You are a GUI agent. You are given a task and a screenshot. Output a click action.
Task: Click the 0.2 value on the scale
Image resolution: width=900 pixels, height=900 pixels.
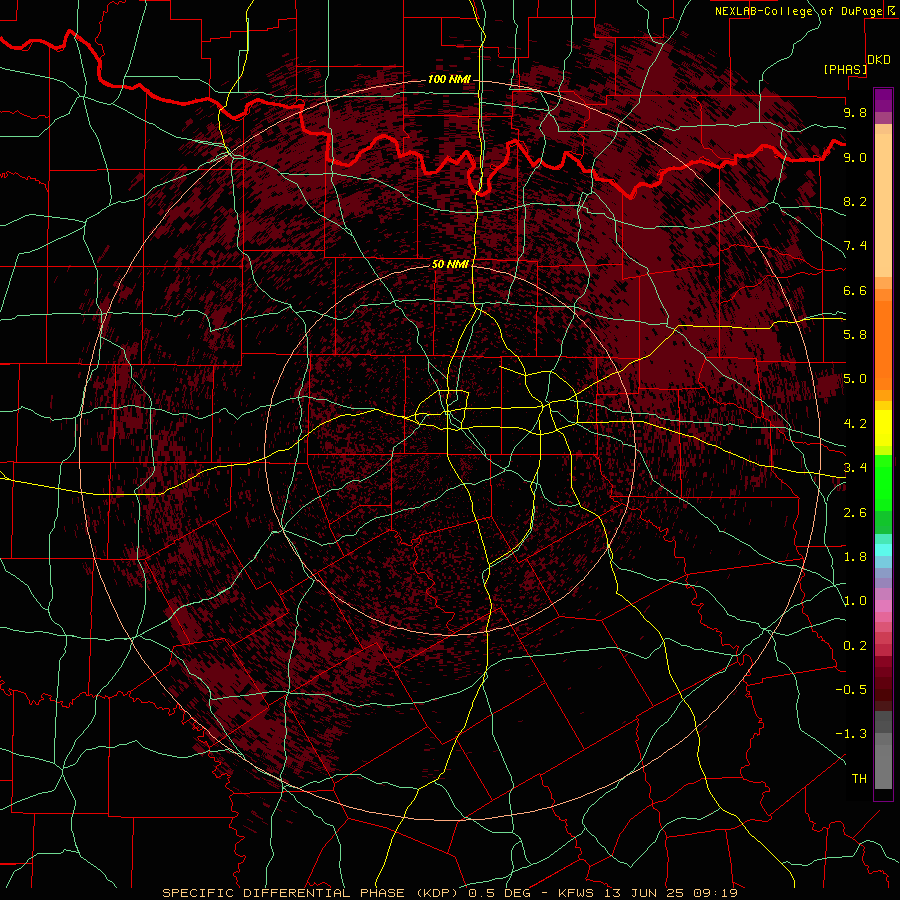(855, 646)
